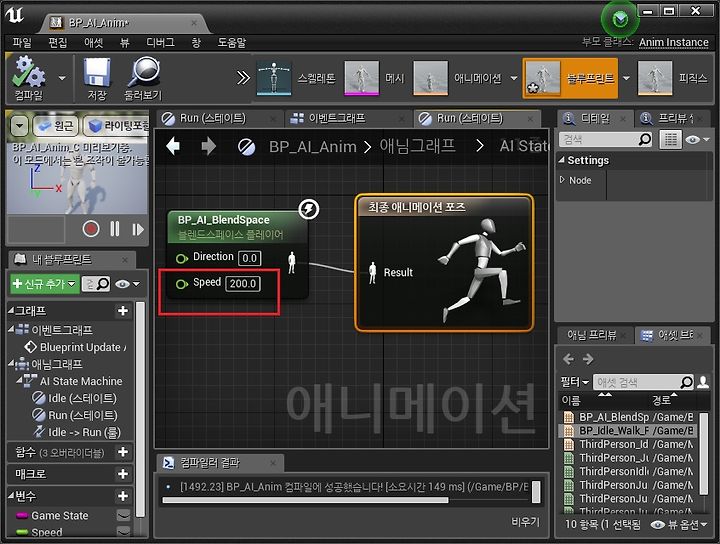Collapse the Event Graph (이벤트그래프) tree item
The height and width of the screenshot is (544, 720).
(x=11, y=329)
